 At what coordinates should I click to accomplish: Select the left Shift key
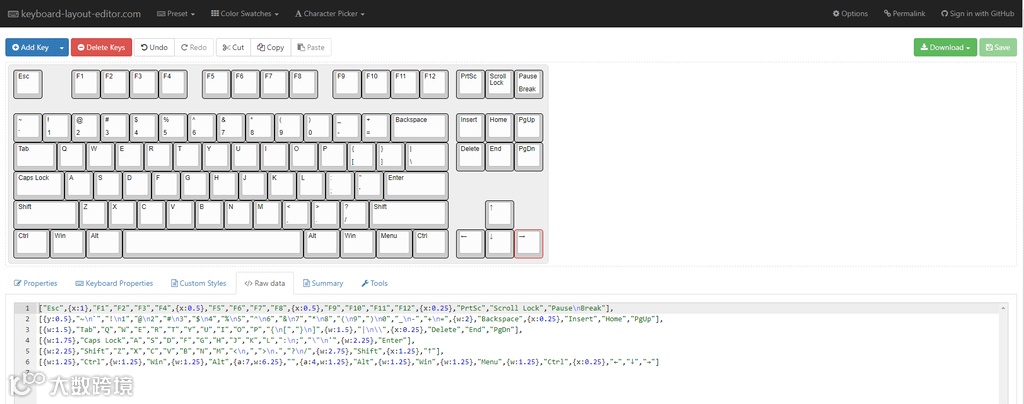[46, 214]
